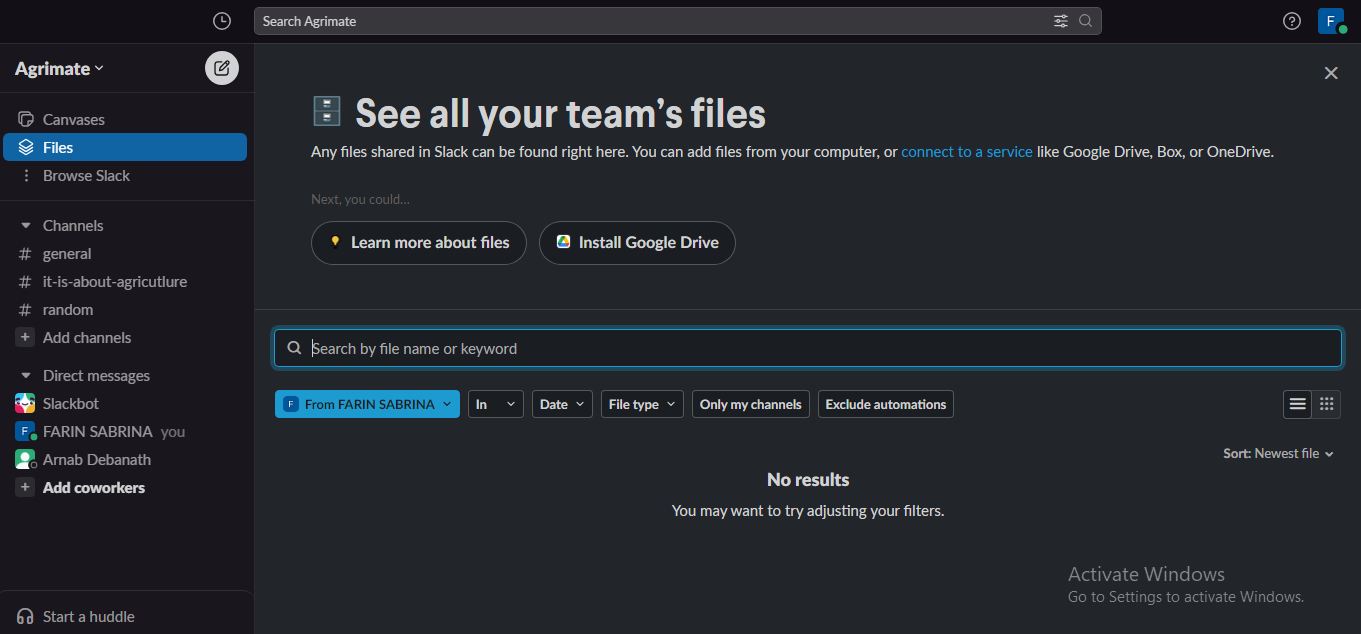This screenshot has width=1361, height=634.
Task: Click the Install Google Drive button
Action: (637, 243)
